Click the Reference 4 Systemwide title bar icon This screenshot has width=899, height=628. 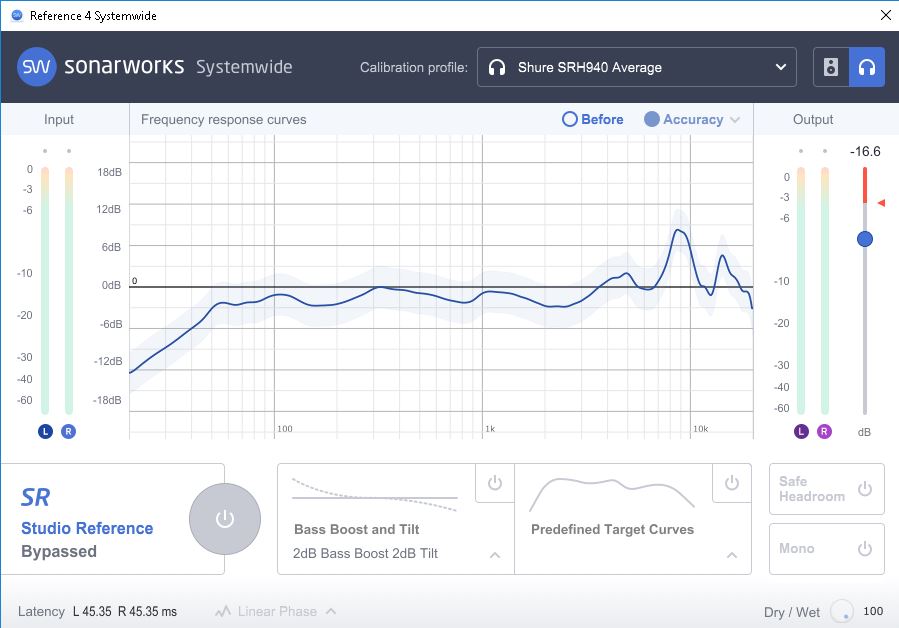point(17,15)
